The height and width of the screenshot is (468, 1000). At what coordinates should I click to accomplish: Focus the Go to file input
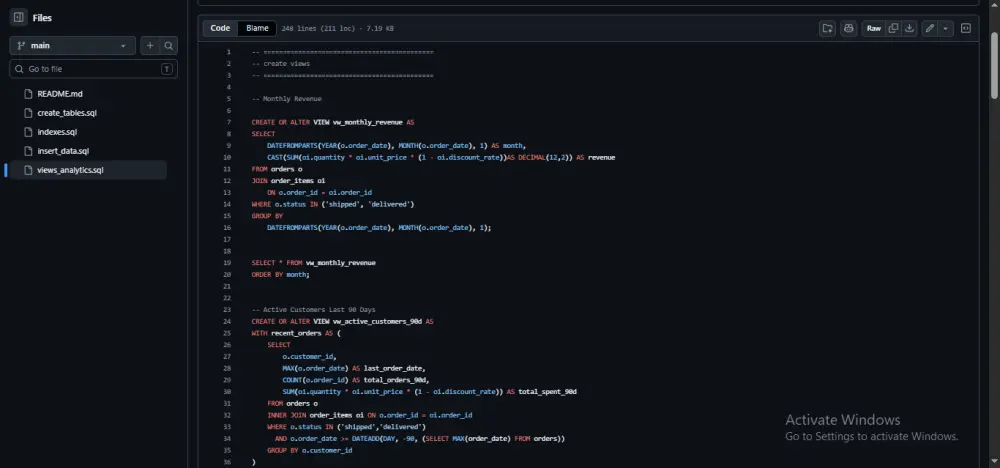pyautogui.click(x=93, y=69)
